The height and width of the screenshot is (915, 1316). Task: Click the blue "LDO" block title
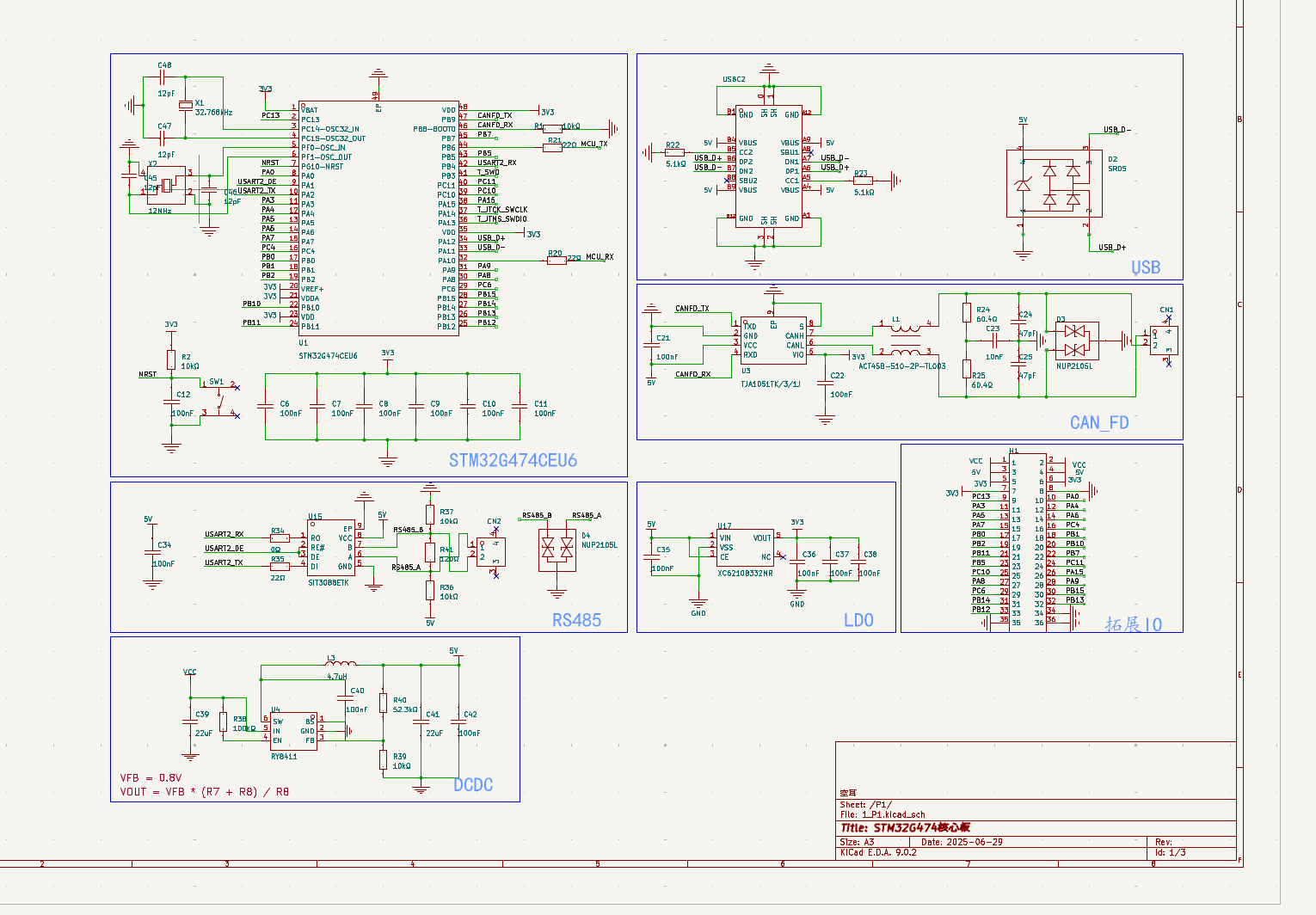click(858, 620)
